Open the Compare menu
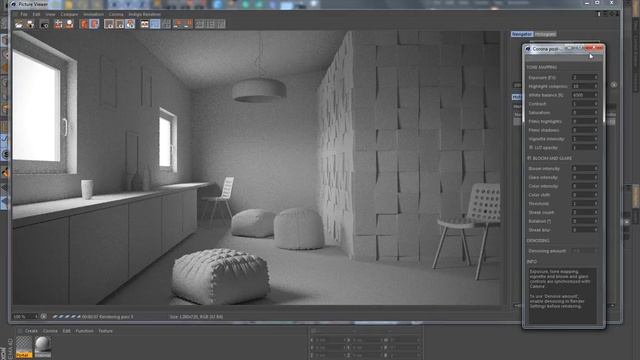Screen dimensions: 640x360 tap(69, 14)
